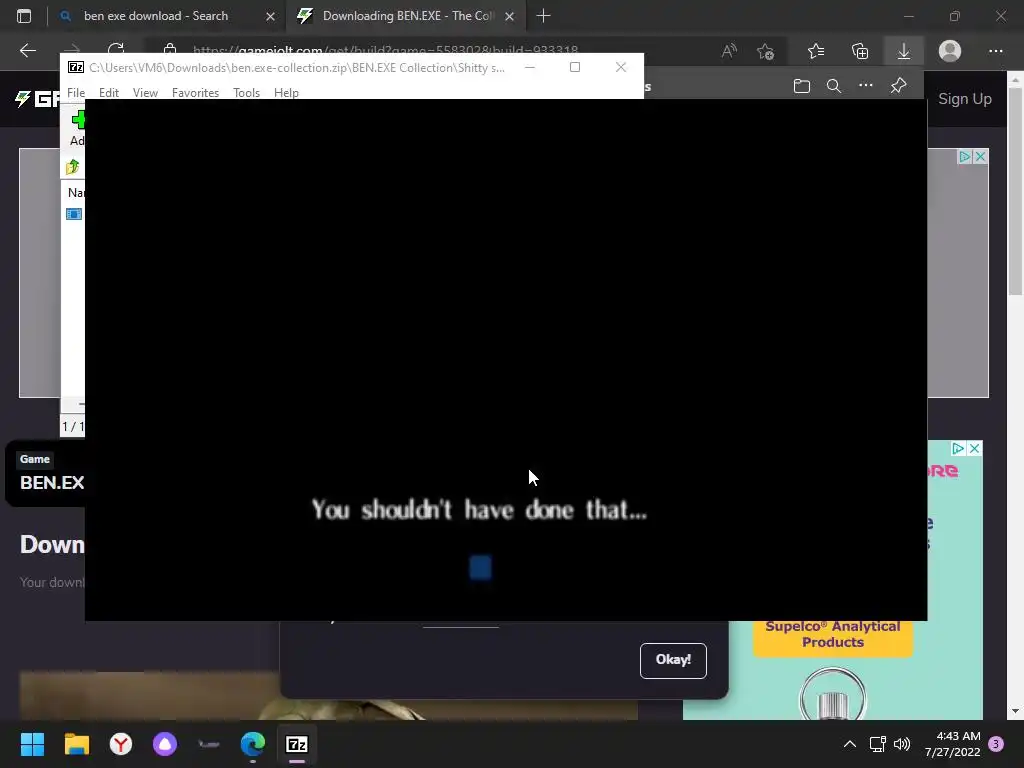Pin the downloads flyout
Viewport: 1024px width, 768px height.
[x=899, y=85]
